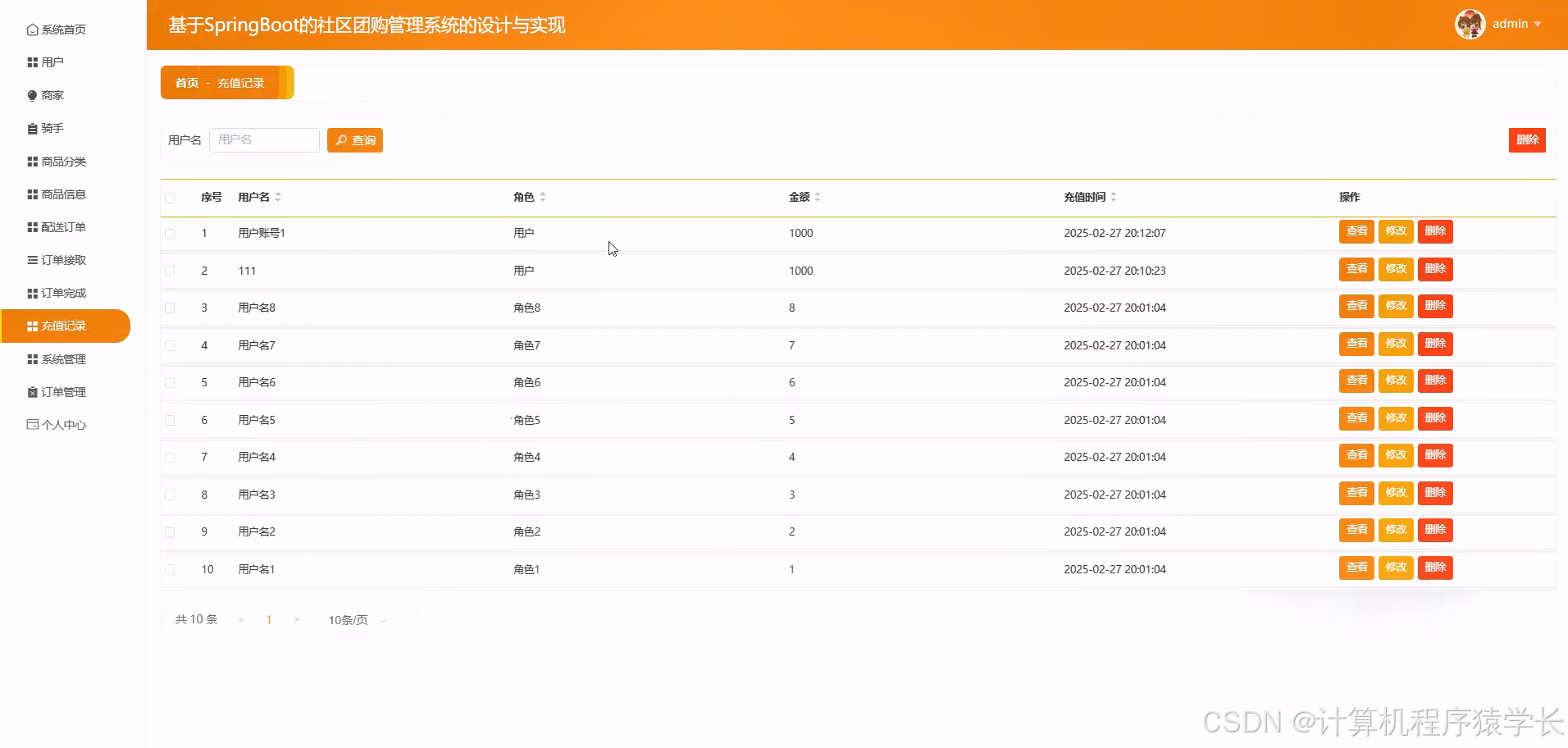Check the row for user 111
The width and height of the screenshot is (1568, 748).
click(x=170, y=271)
